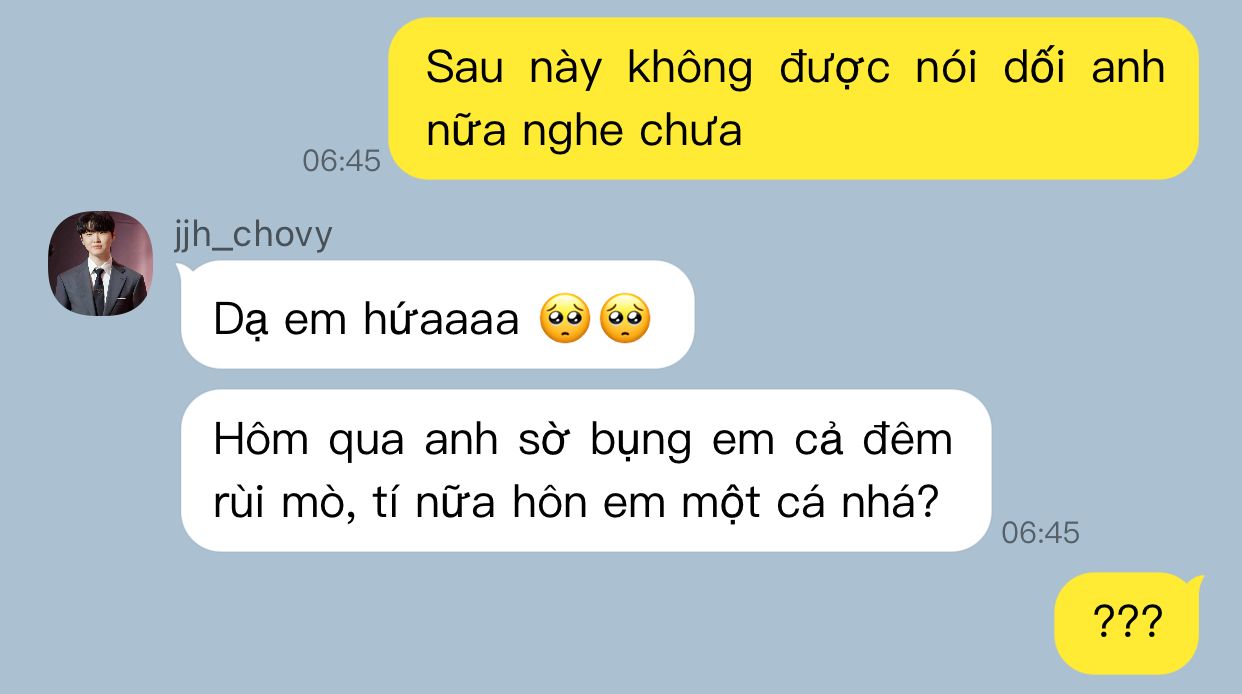This screenshot has width=1242, height=694.
Task: Select the yellow message starting "Sau này không"
Action: click(x=793, y=98)
